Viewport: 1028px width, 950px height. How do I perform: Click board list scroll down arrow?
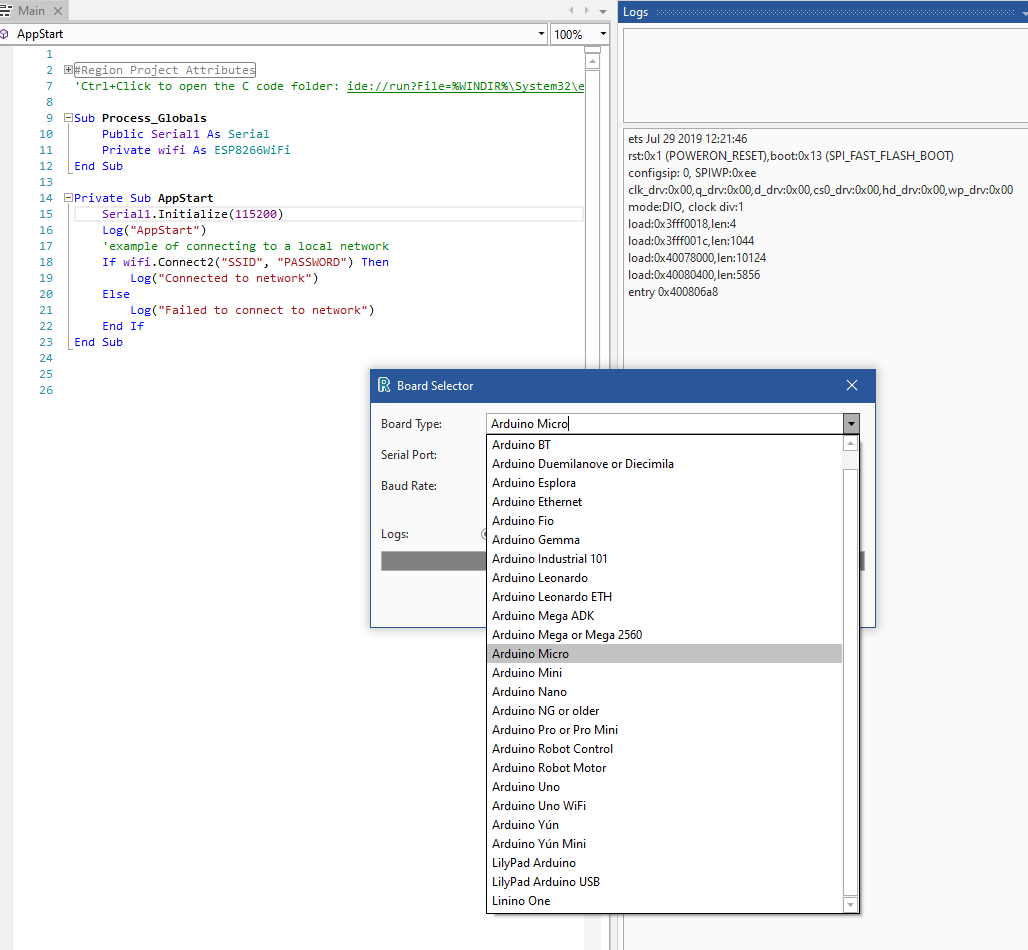850,905
